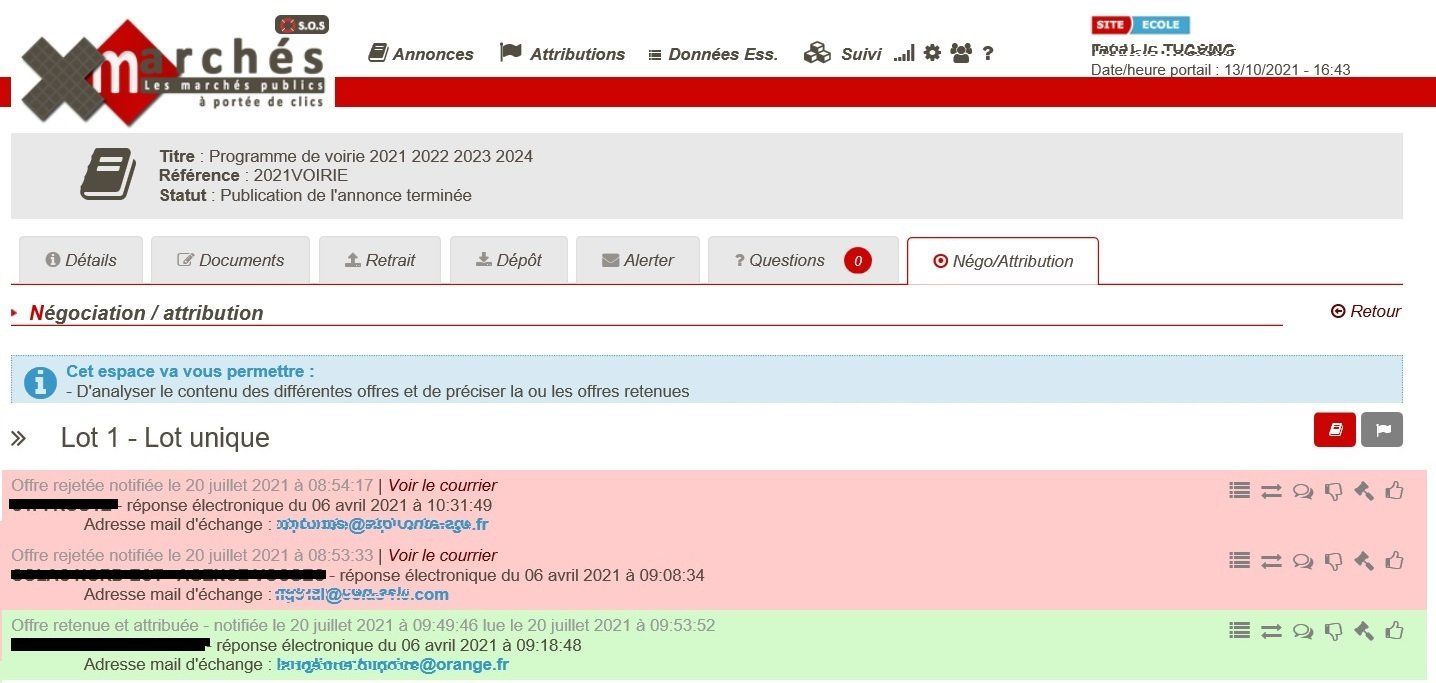Click the red SITE badge

(x=1110, y=25)
